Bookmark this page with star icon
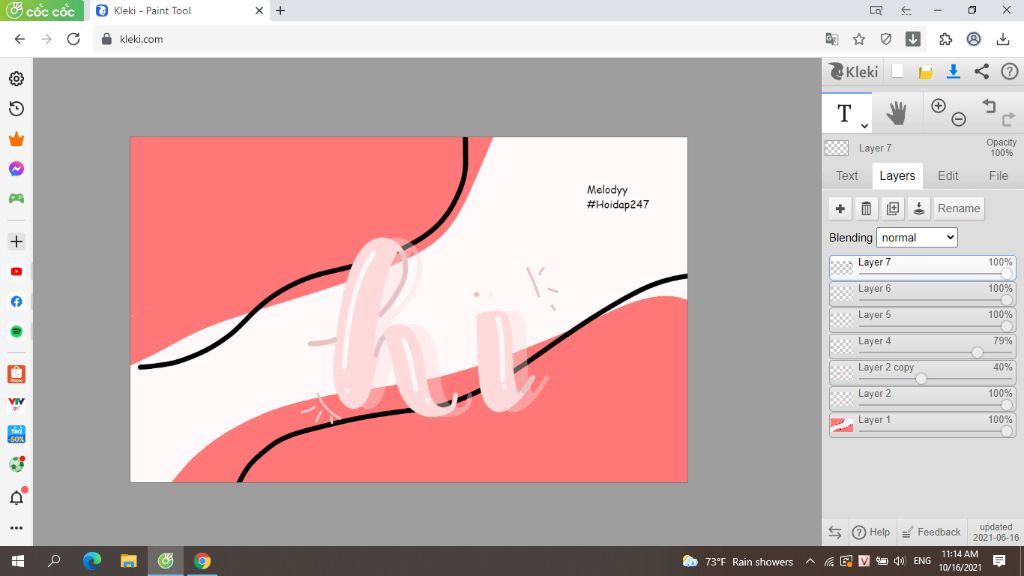1024x576 pixels. [859, 39]
